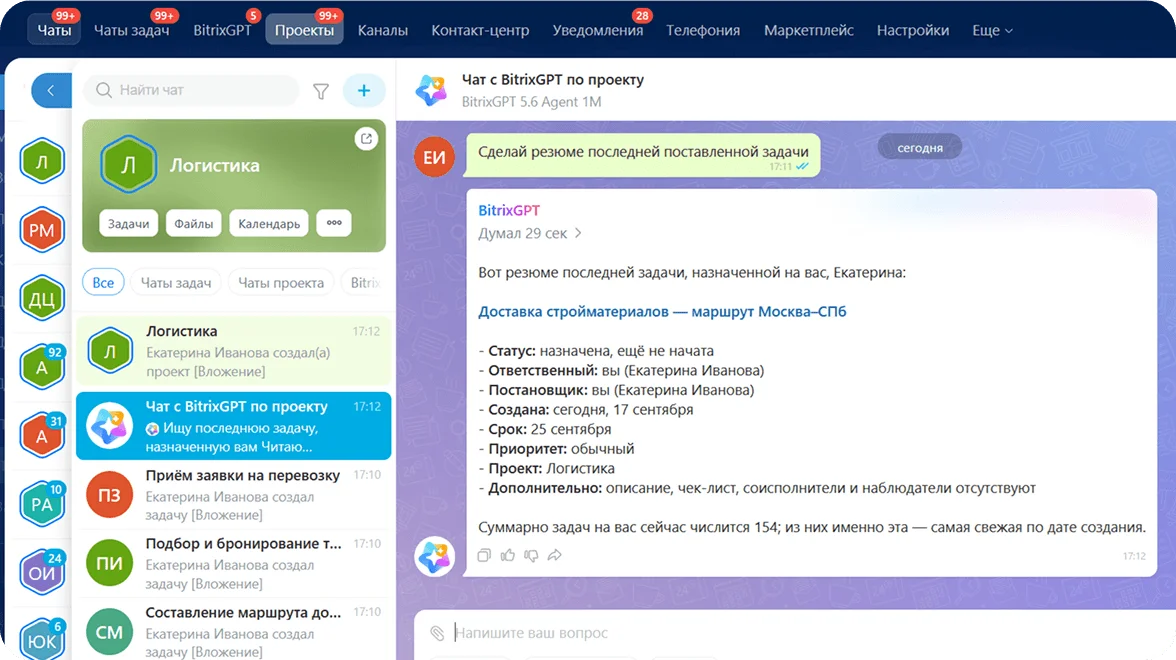This screenshot has width=1176, height=660.
Task: Select the ОИ project icon in the sidebar
Action: click(x=42, y=573)
